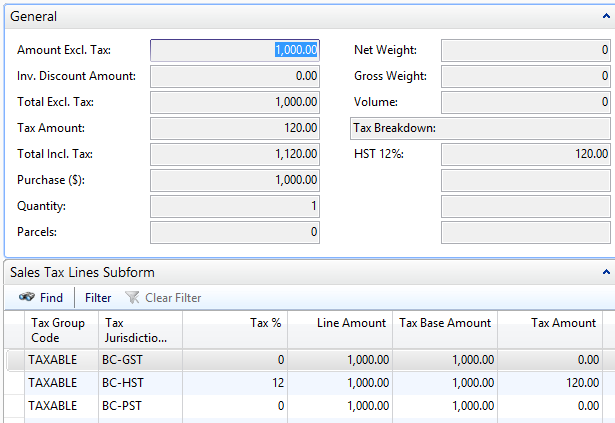The height and width of the screenshot is (423, 615).
Task: Click the Inv. Discount Amount label
Action: click(x=76, y=76)
